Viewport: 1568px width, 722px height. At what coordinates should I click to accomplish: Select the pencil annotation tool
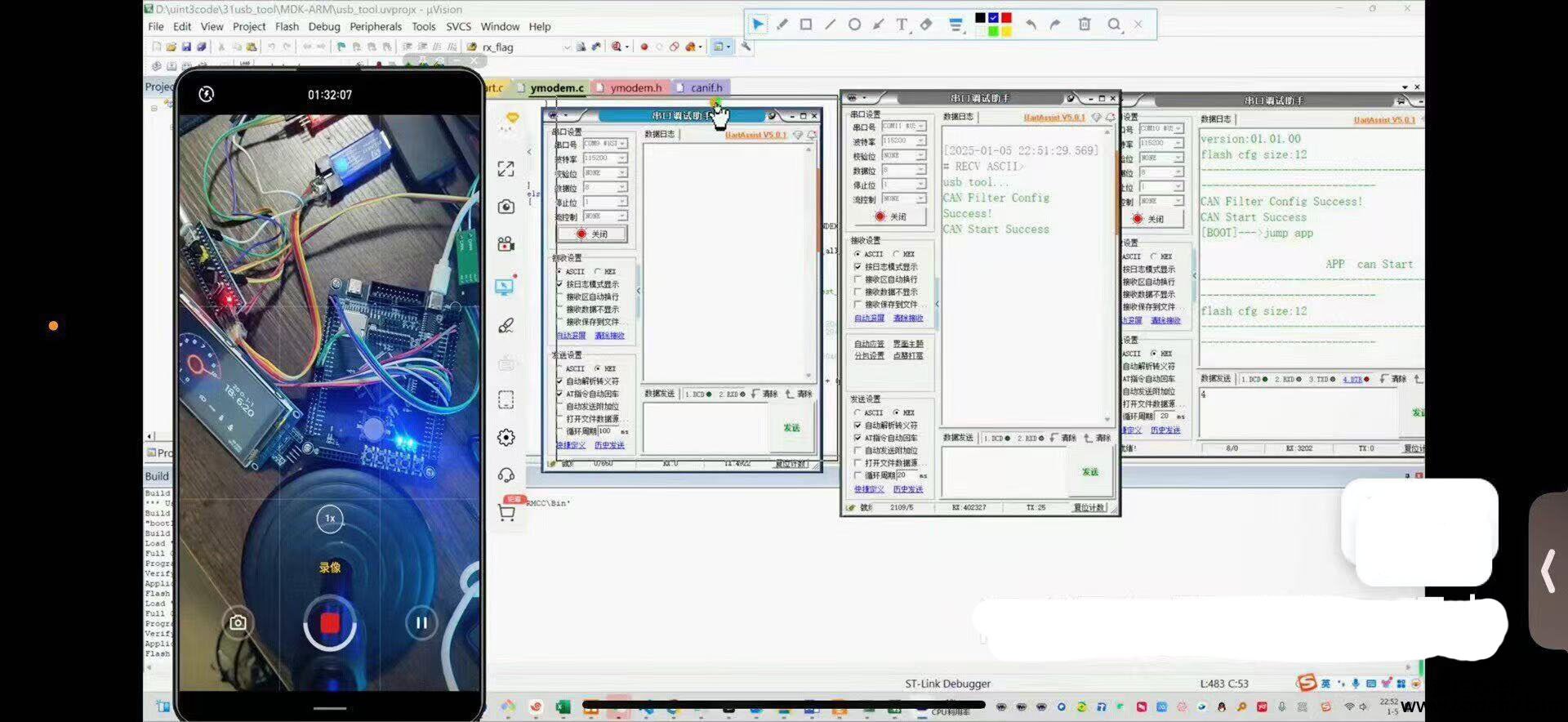tap(782, 25)
